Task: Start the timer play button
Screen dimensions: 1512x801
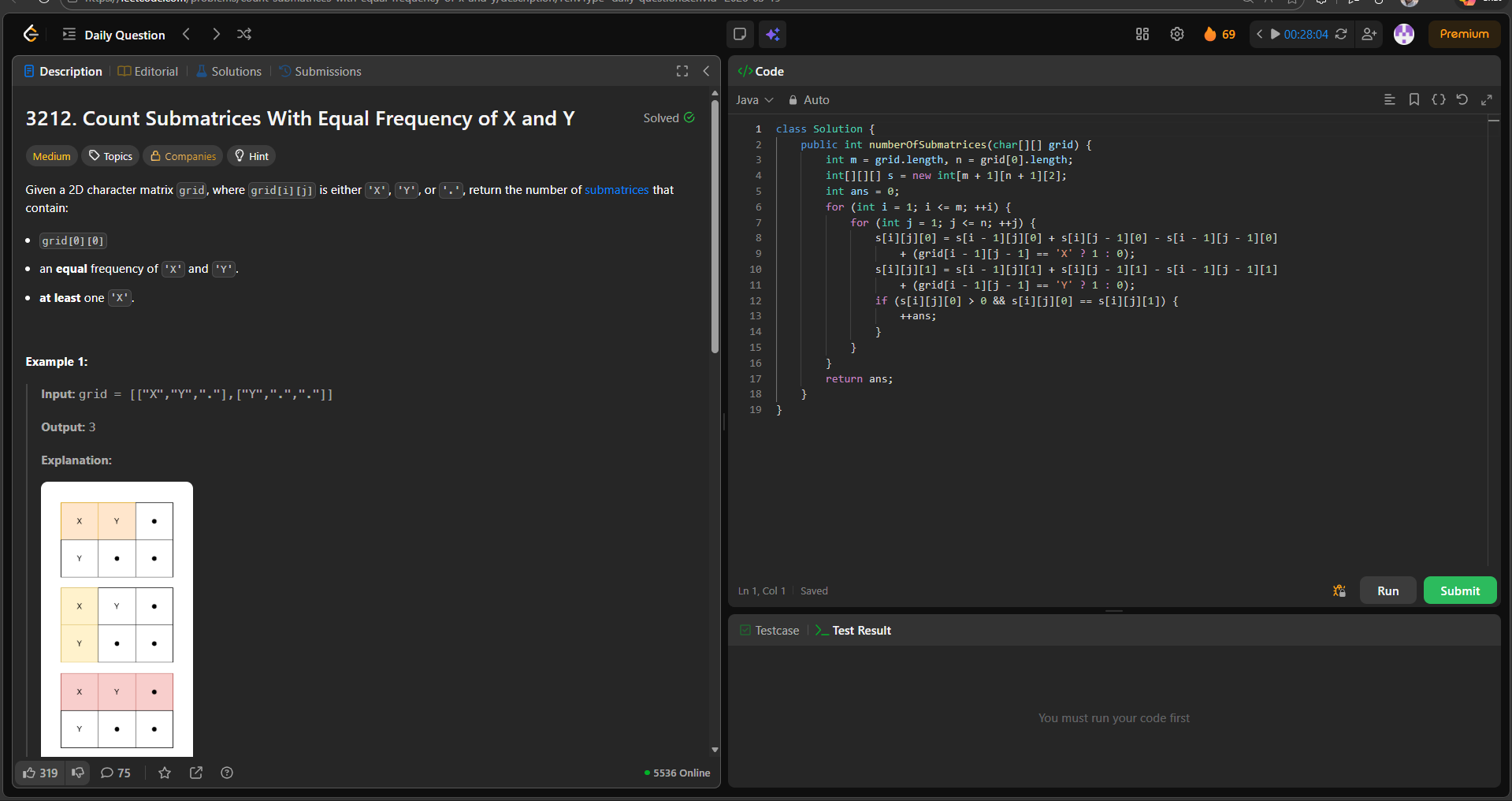Action: click(1275, 34)
